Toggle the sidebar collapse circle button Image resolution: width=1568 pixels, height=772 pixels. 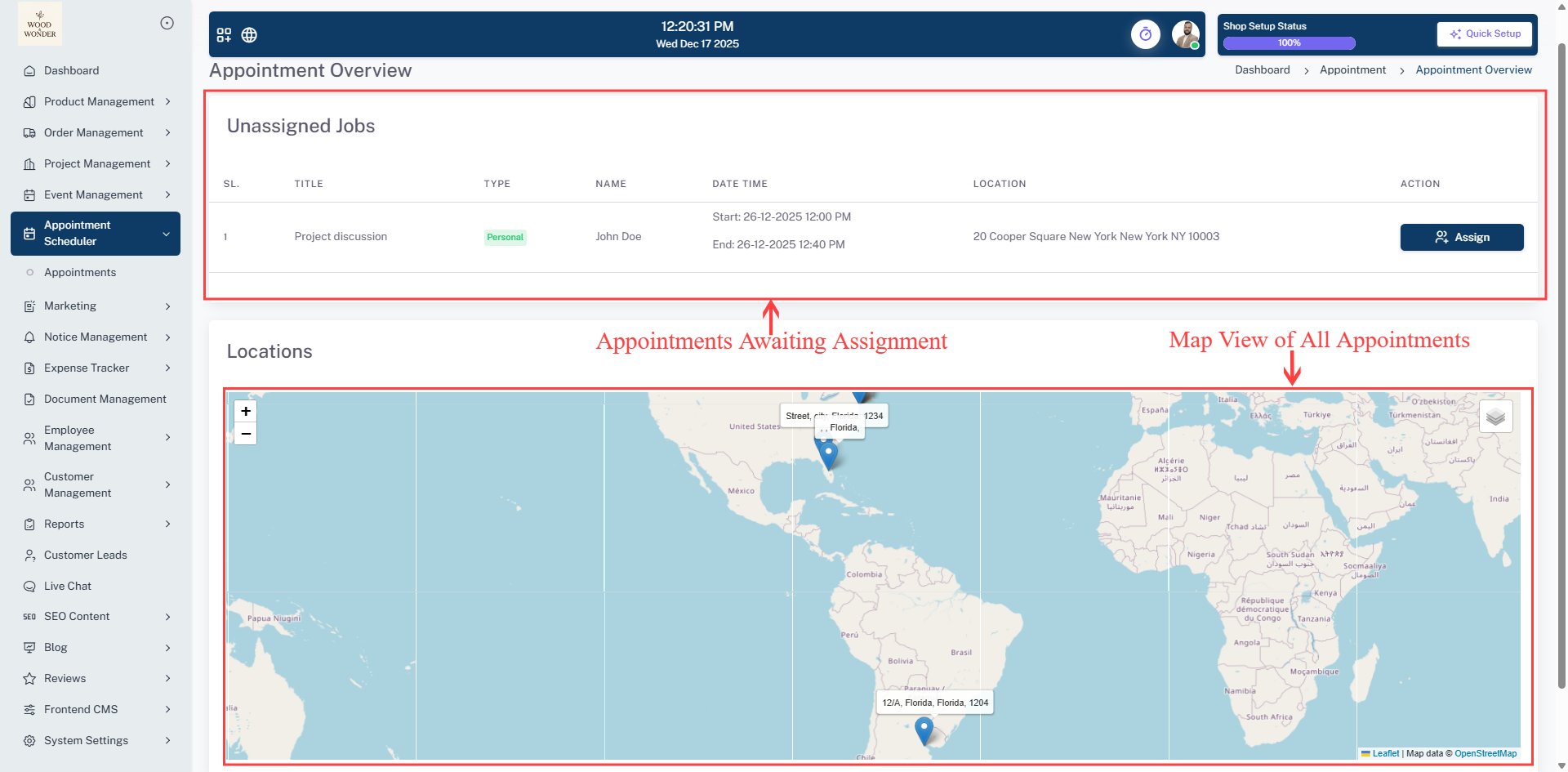167,23
